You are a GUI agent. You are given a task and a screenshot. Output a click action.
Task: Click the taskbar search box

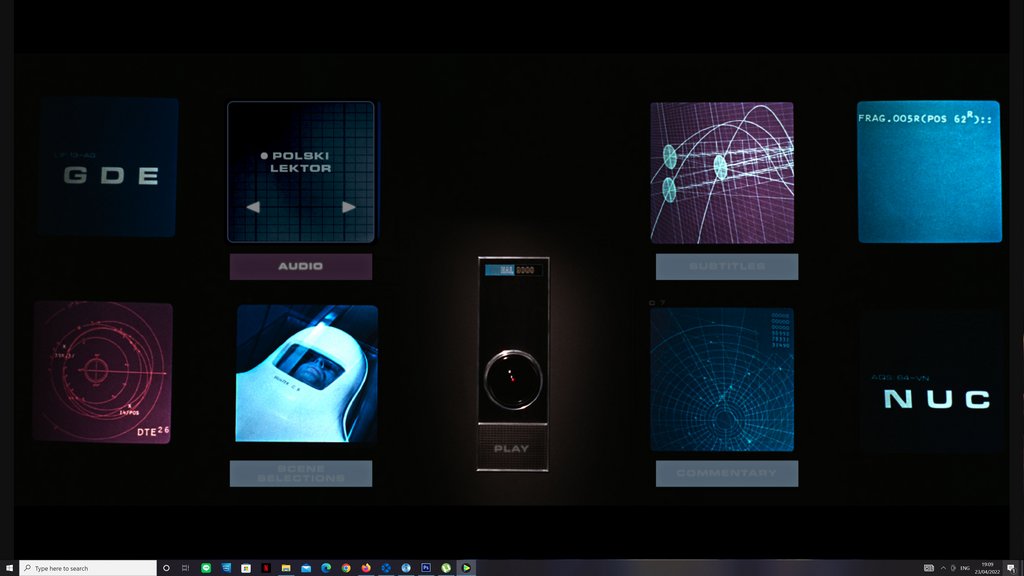88,568
